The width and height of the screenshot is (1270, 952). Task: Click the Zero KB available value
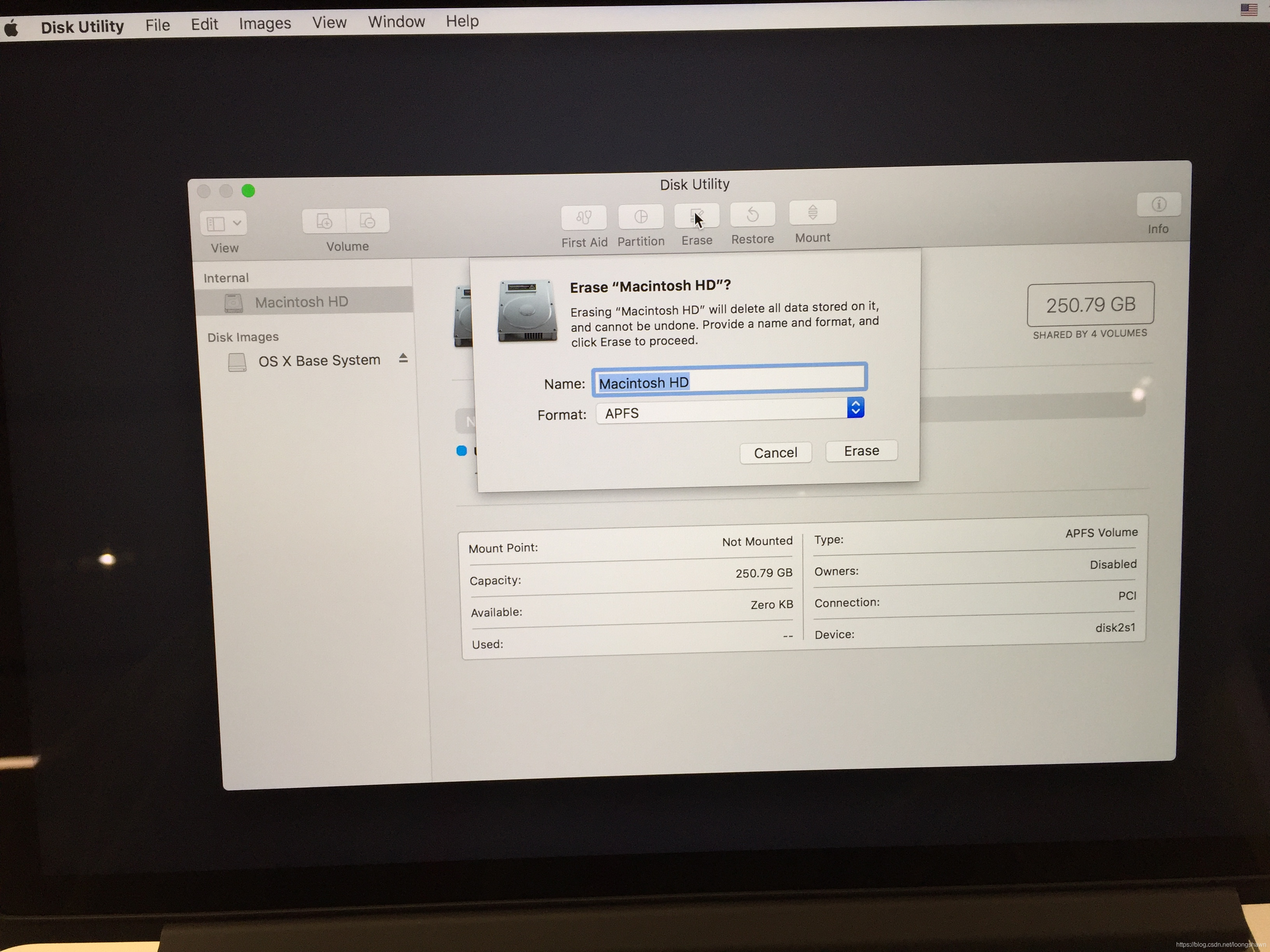(772, 604)
